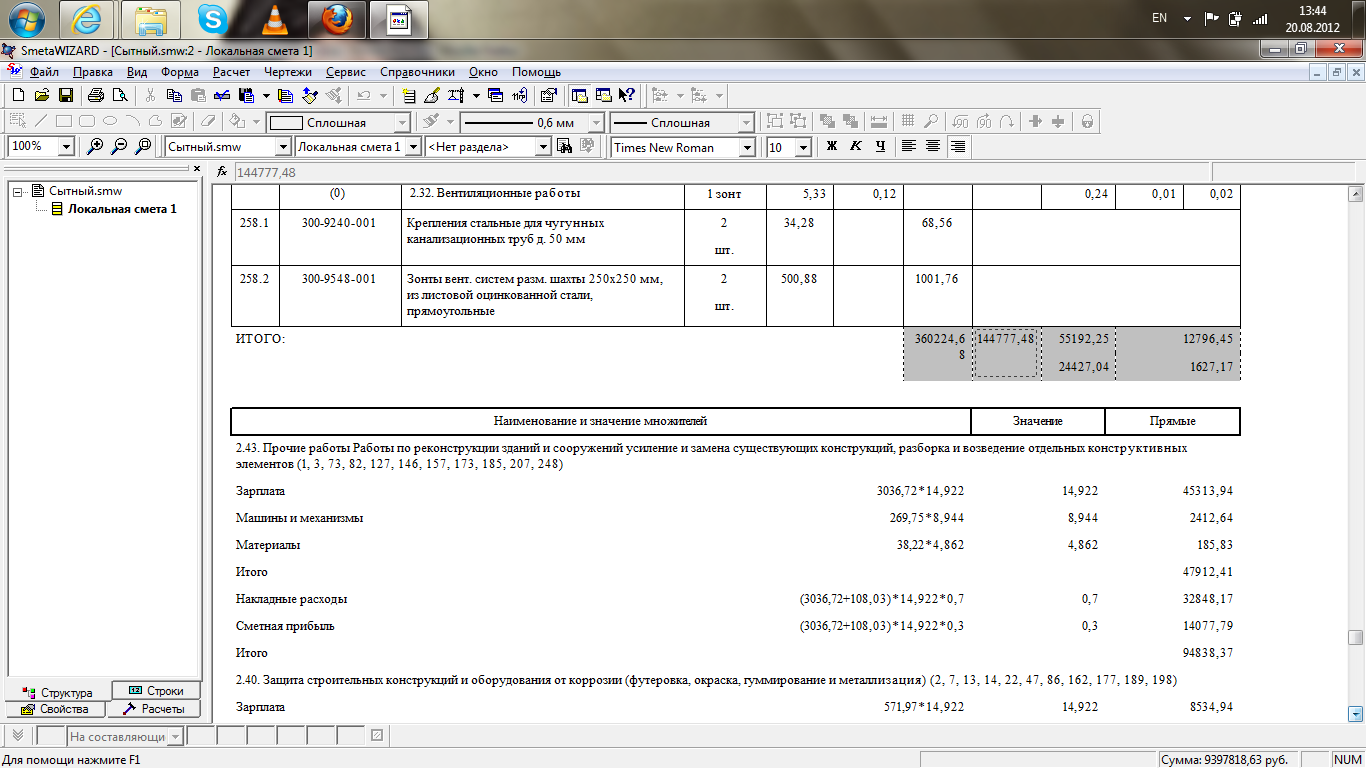Click the properties sheet icon in the main toolbar
Viewport: 1366px width, 768px height.
[x=548, y=96]
